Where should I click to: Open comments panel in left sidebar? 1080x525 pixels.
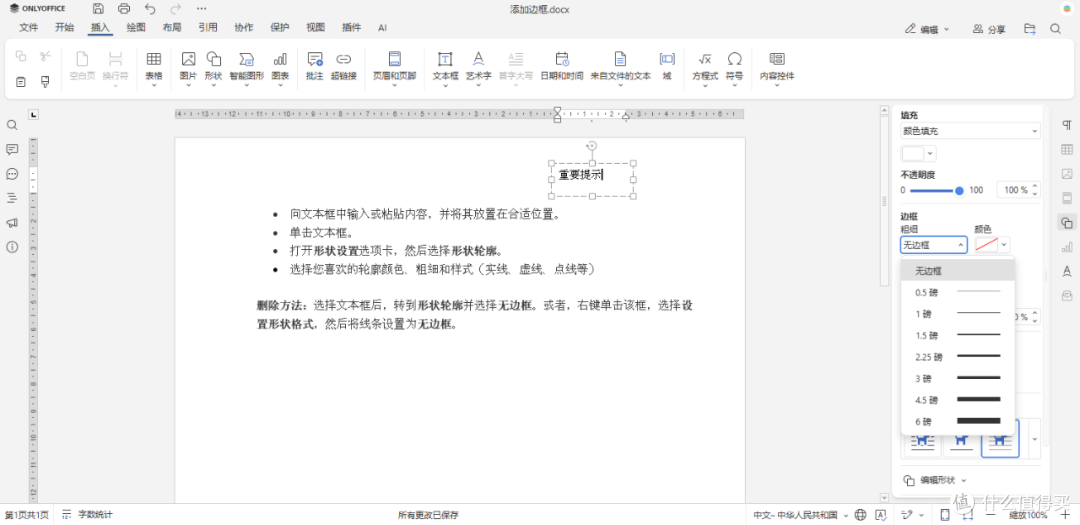pos(12,150)
